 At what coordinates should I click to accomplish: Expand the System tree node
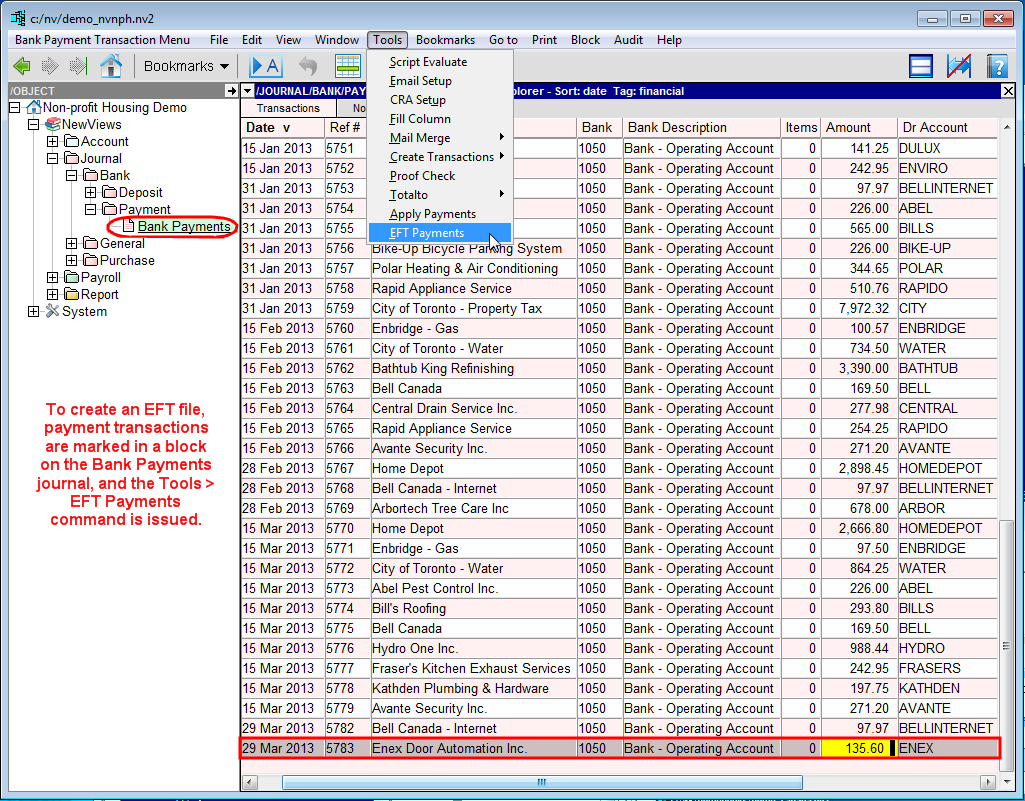click(x=34, y=312)
